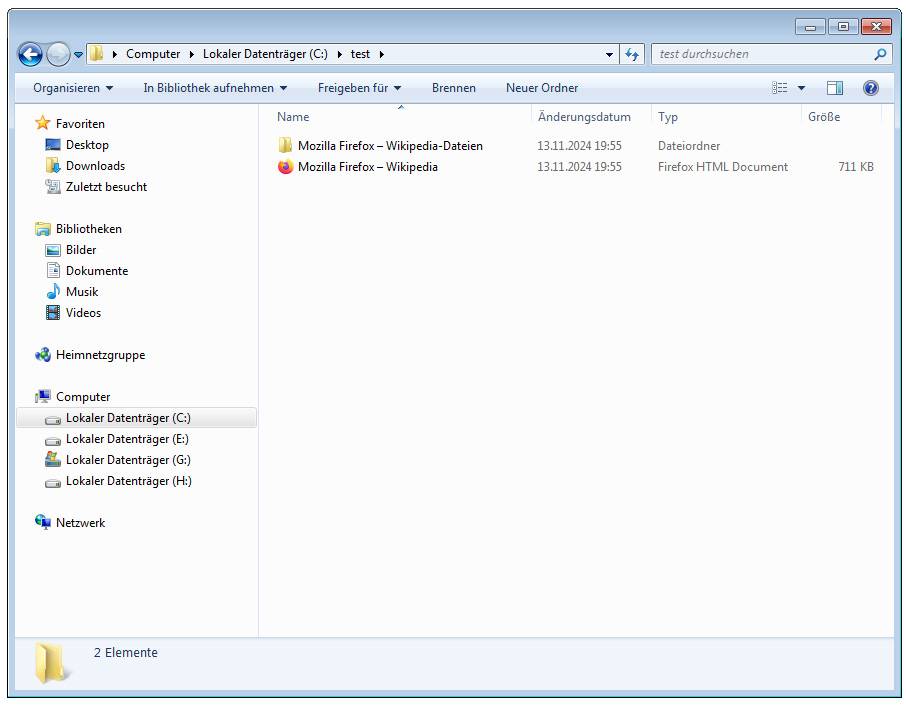Click the change view icon
The image size is (906, 706).
pos(780,88)
